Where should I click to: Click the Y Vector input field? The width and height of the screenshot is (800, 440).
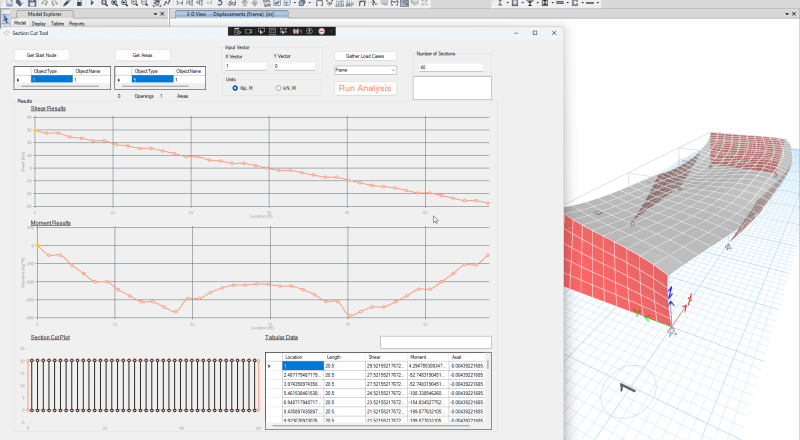(294, 66)
